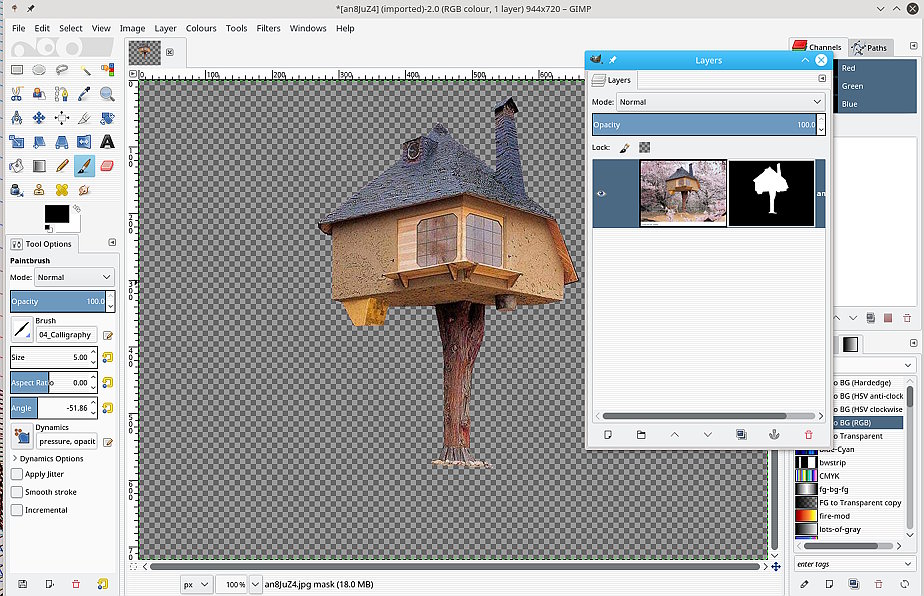Create new layer in Layers dialog
Image resolution: width=924 pixels, height=596 pixels.
tap(608, 434)
